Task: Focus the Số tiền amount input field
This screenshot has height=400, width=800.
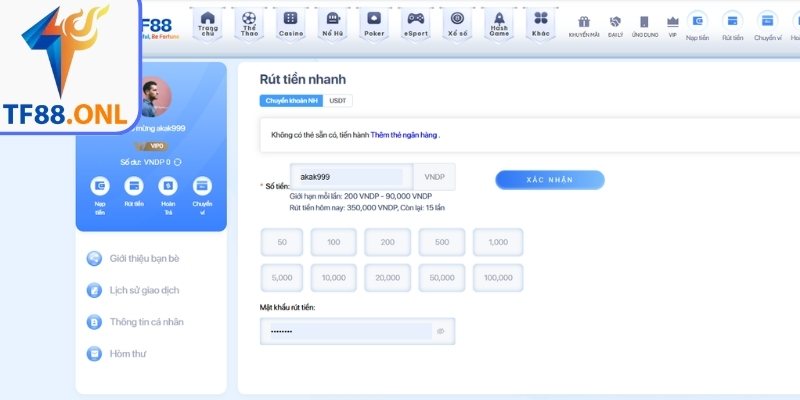Action: click(352, 177)
